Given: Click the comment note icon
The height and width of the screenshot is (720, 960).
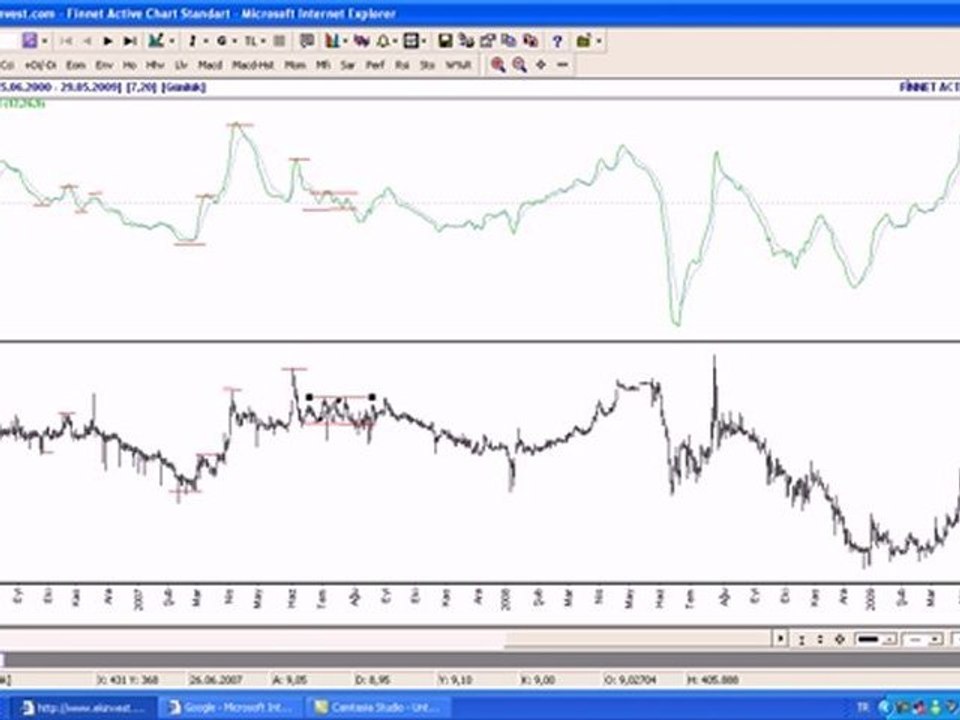Looking at the screenshot, I should [307, 41].
